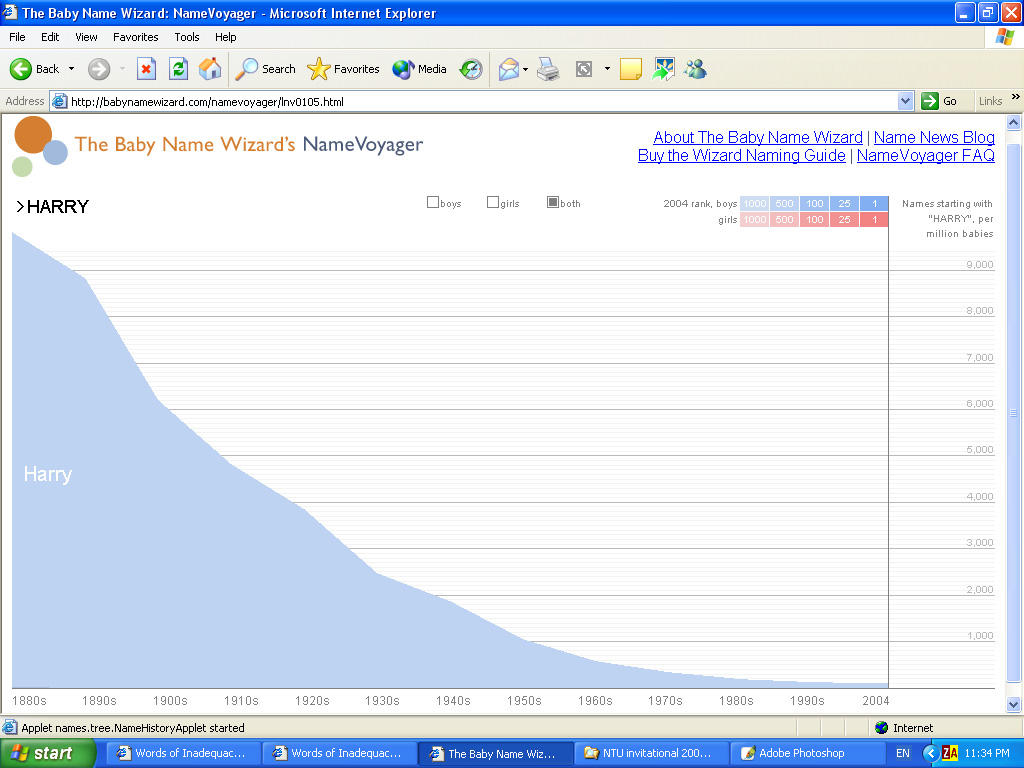Image resolution: width=1024 pixels, height=768 pixels.
Task: Open the Back button history dropdown arrow
Action: 71,69
